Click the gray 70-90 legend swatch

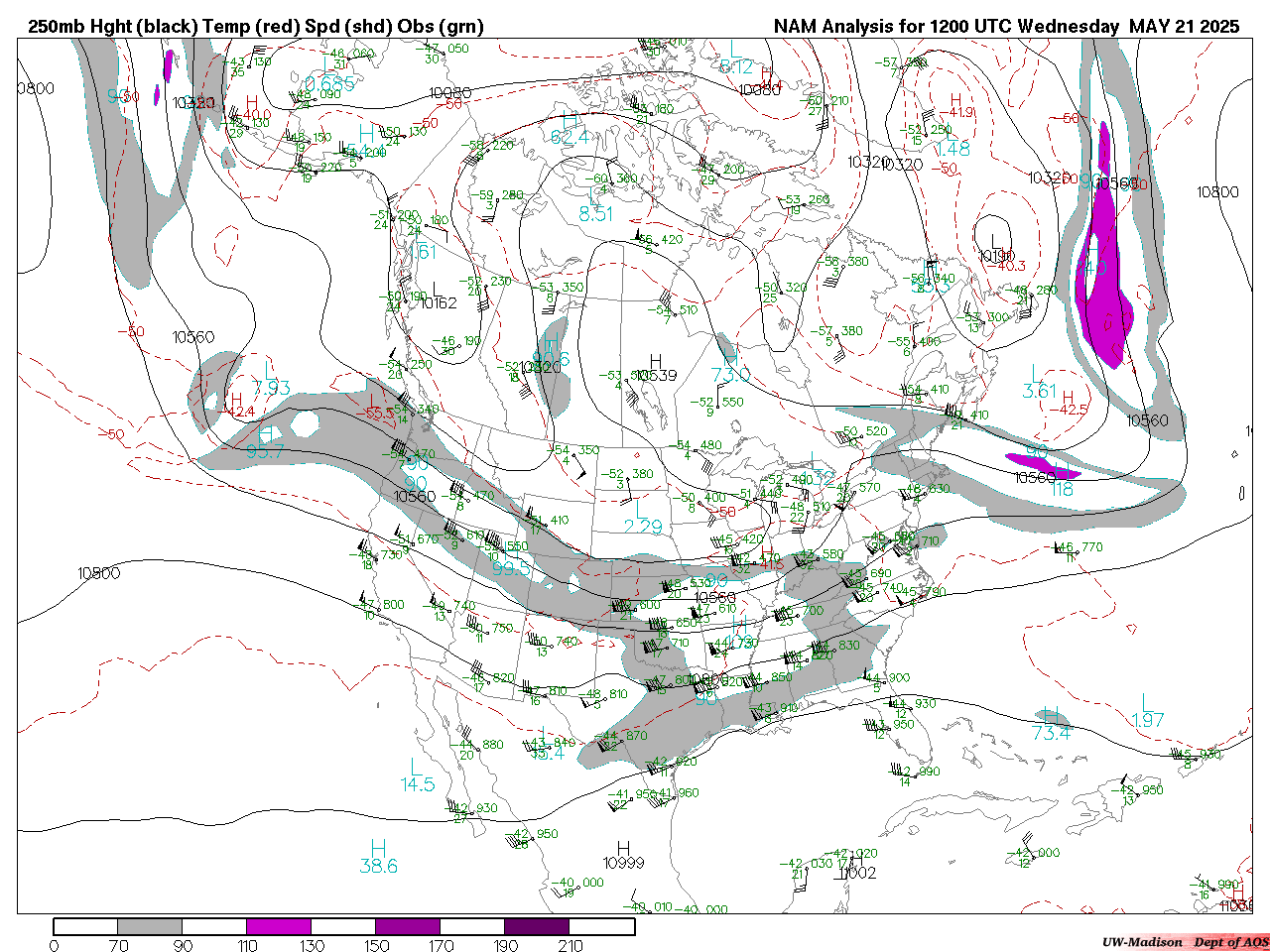[150, 926]
